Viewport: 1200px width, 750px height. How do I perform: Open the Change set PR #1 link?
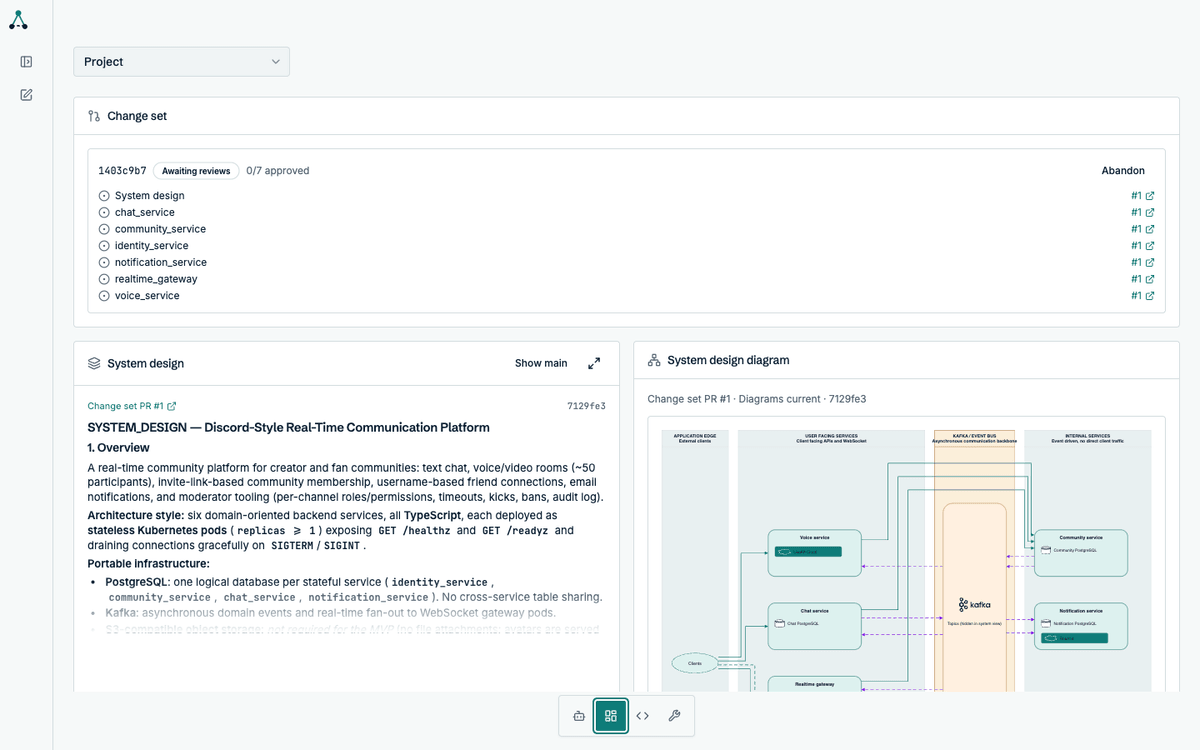pos(132,406)
